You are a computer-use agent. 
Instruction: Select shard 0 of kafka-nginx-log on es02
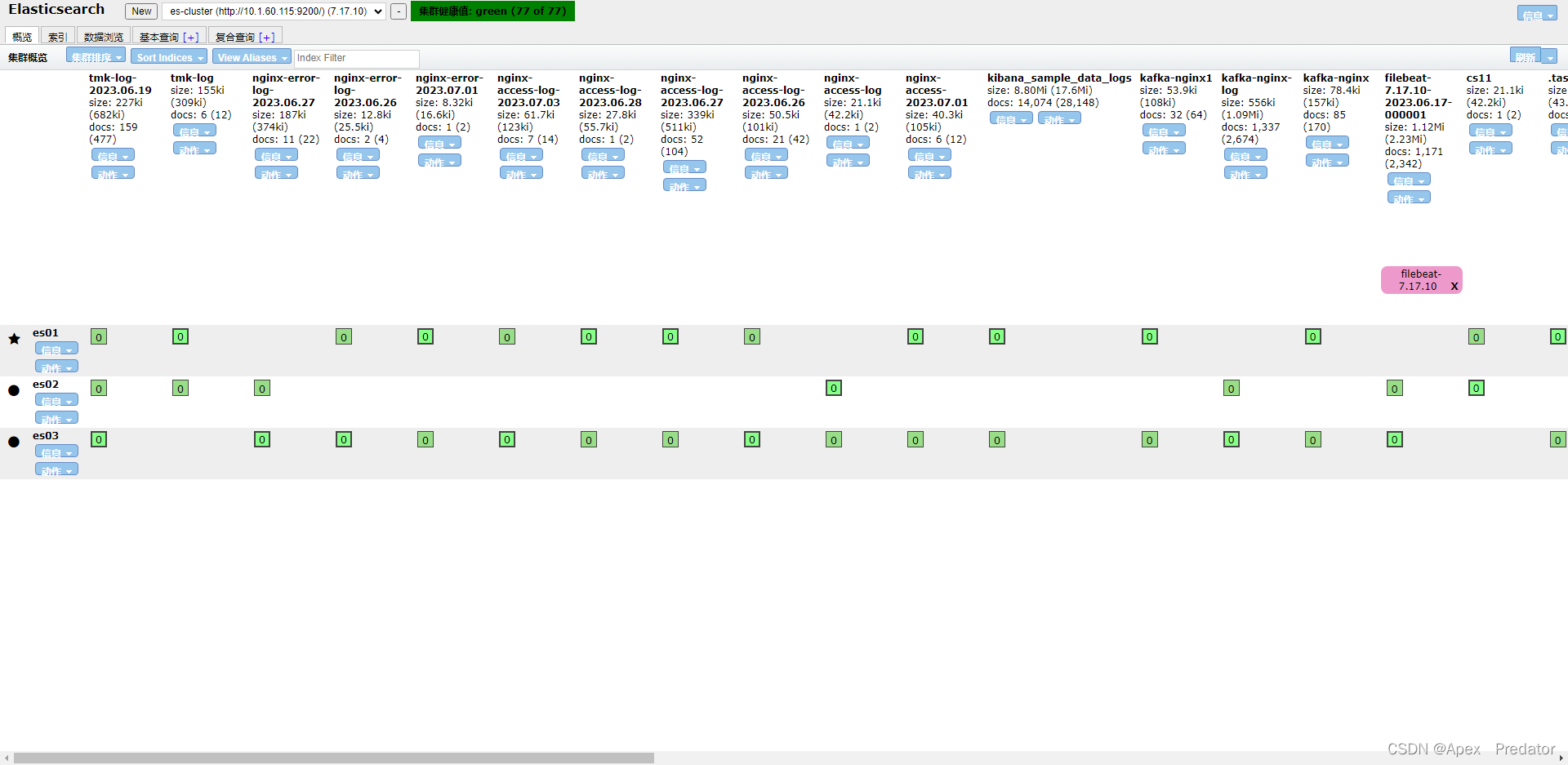[1232, 388]
